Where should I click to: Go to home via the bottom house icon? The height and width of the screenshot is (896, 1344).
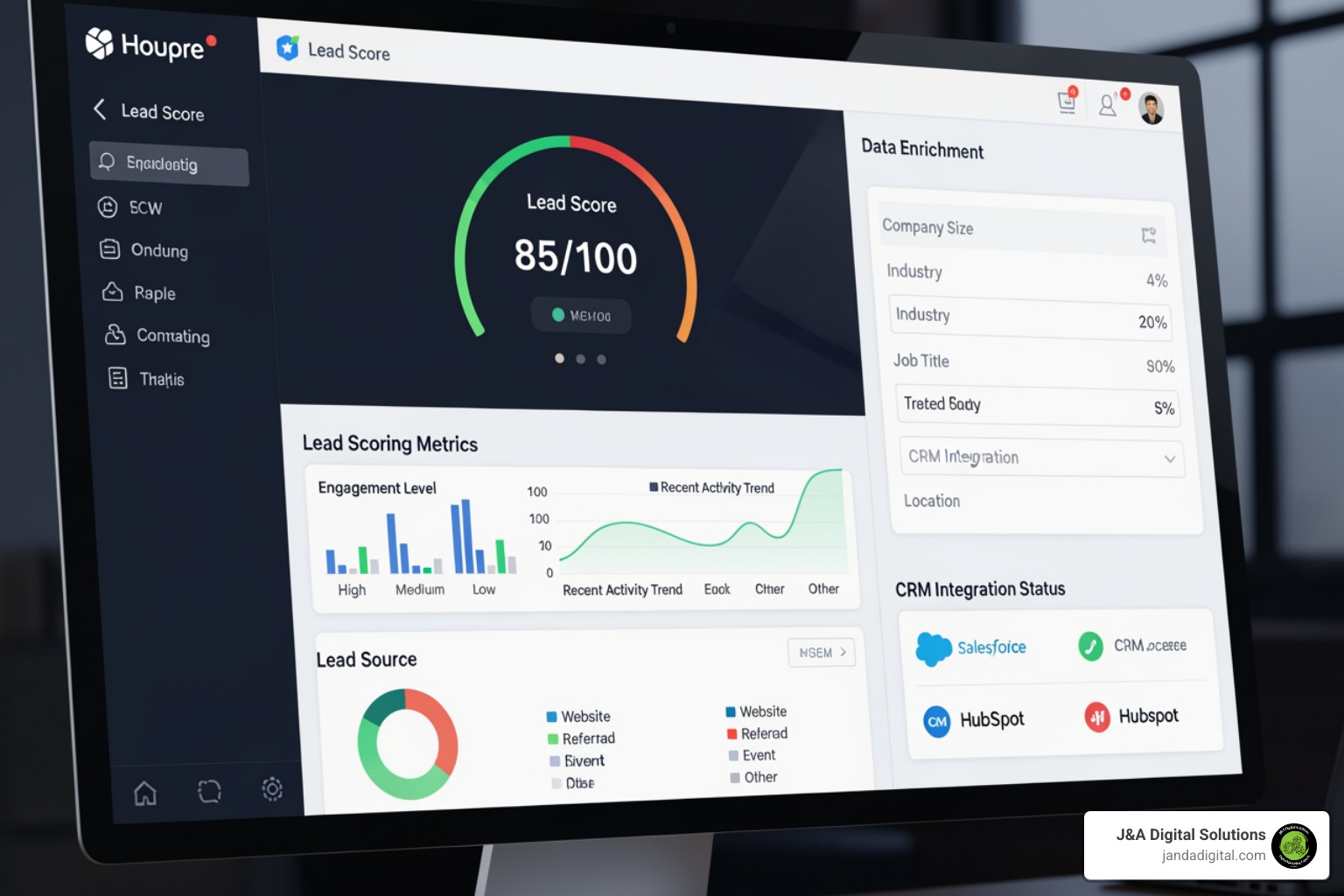click(145, 793)
